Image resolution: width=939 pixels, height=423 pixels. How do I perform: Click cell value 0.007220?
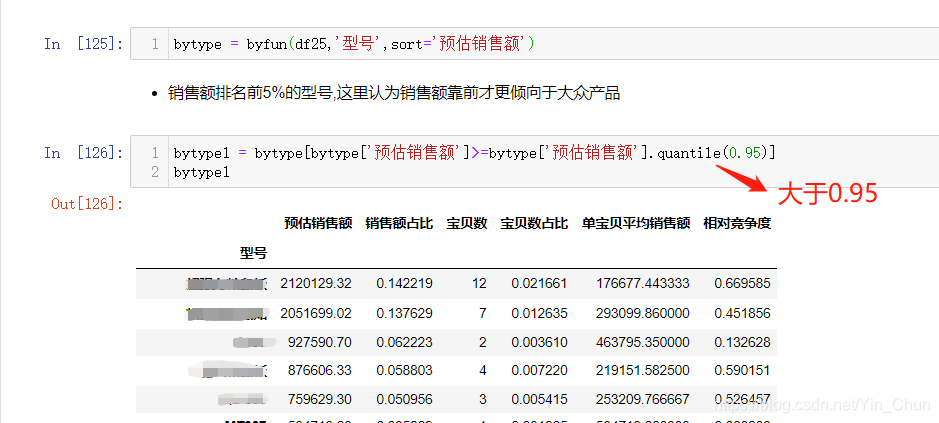(539, 371)
